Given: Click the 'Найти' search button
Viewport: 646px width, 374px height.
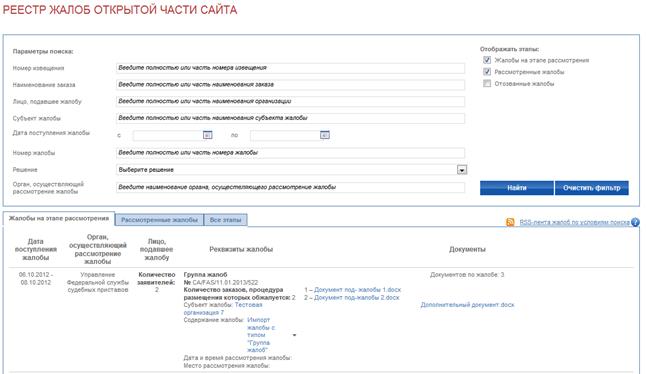Looking at the screenshot, I should coord(517,188).
